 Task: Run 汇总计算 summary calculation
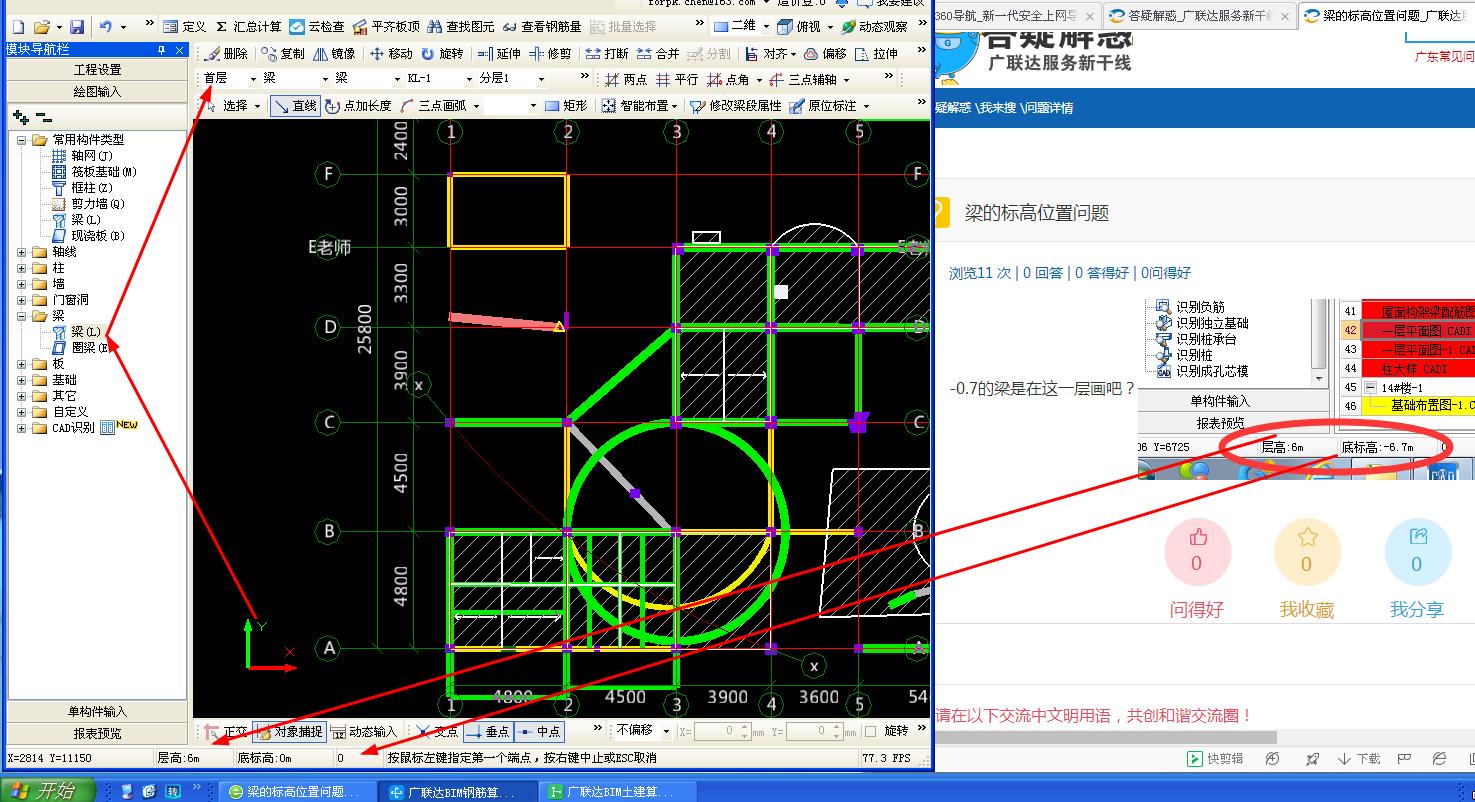click(x=249, y=27)
